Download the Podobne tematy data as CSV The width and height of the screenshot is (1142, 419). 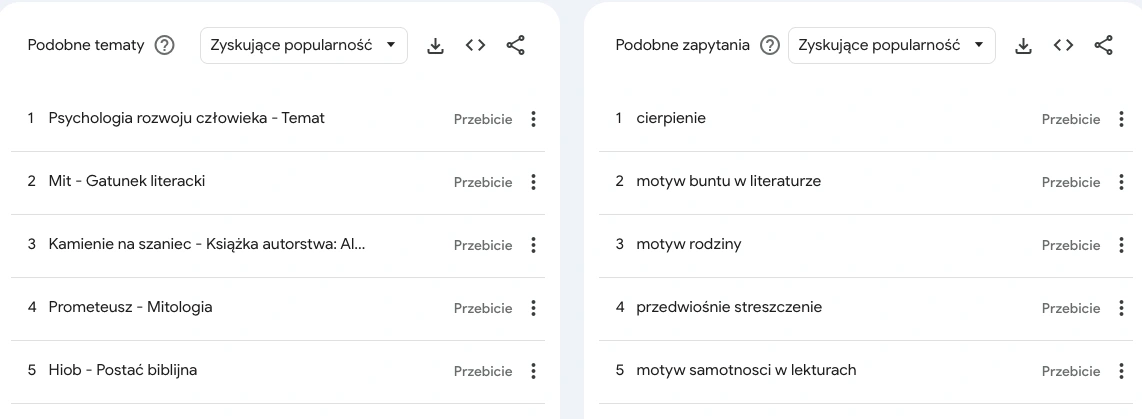(435, 46)
